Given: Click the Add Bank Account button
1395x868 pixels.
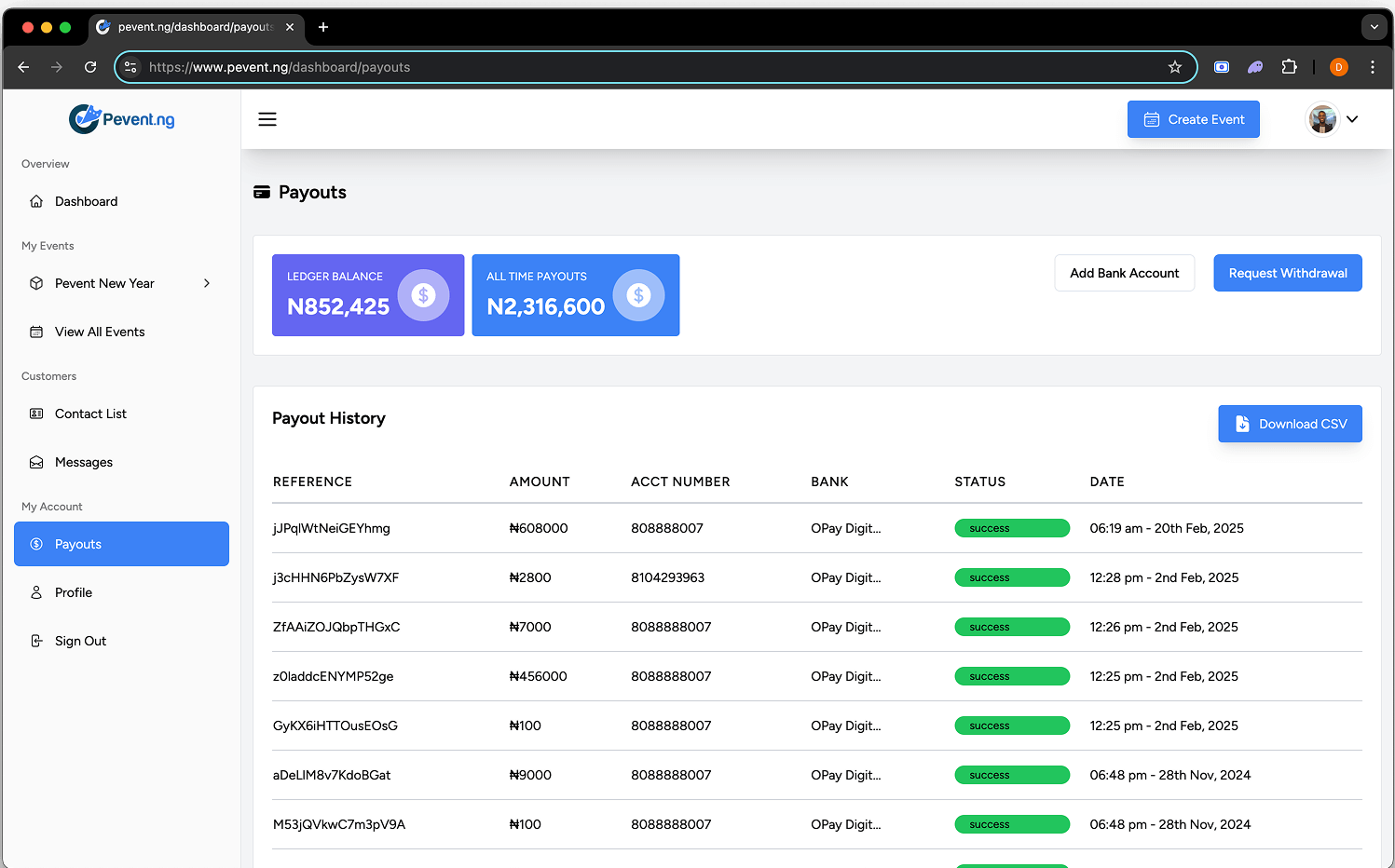Looking at the screenshot, I should pos(1124,273).
